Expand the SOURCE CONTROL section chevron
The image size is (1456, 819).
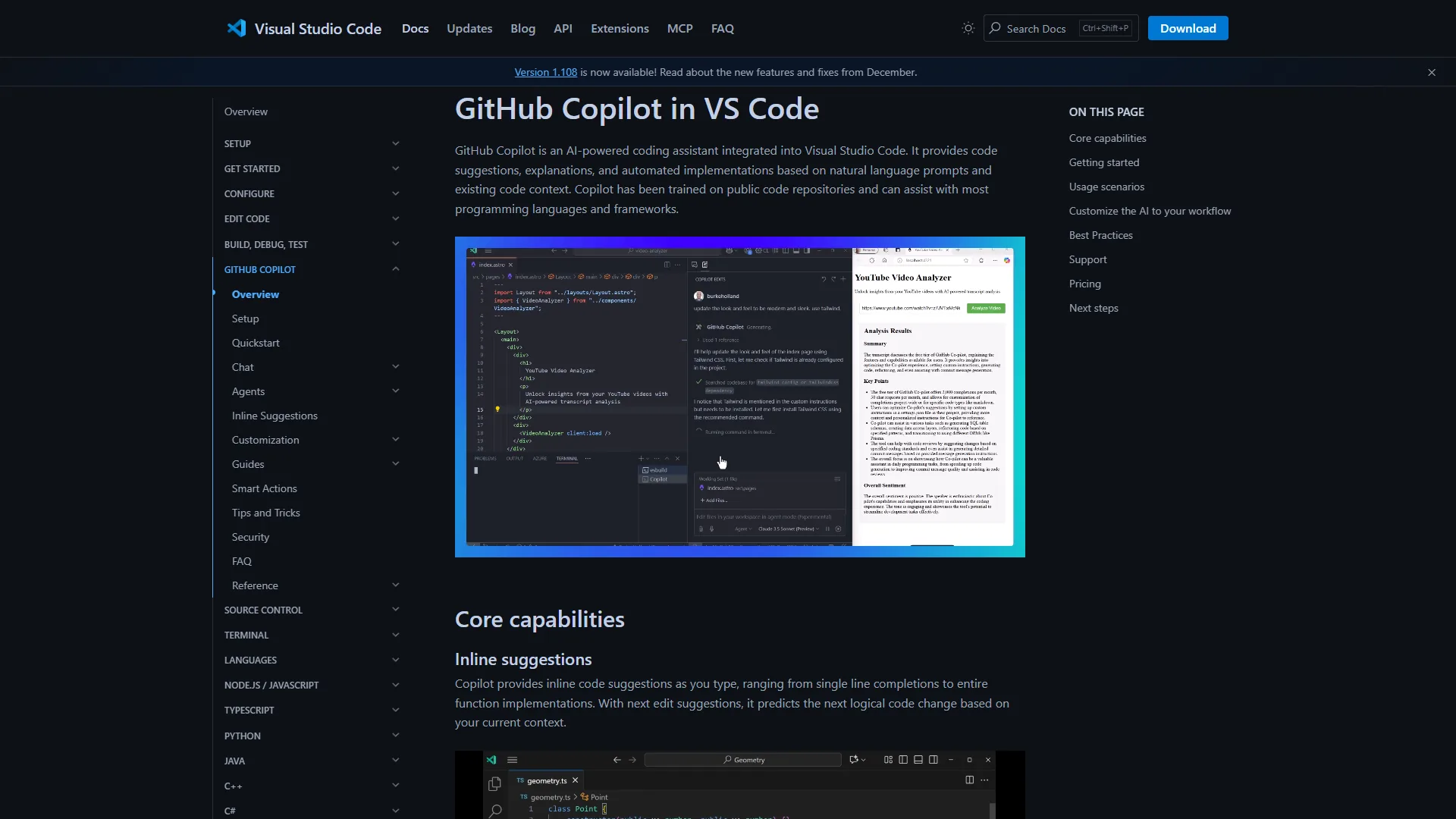coord(395,610)
